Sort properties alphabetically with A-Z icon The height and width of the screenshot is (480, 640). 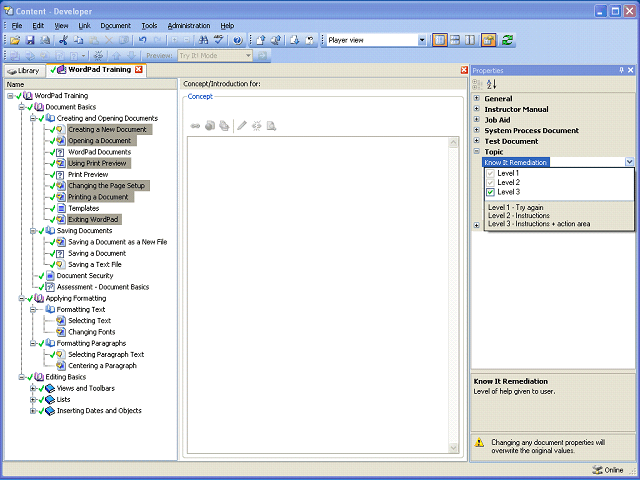(x=491, y=84)
